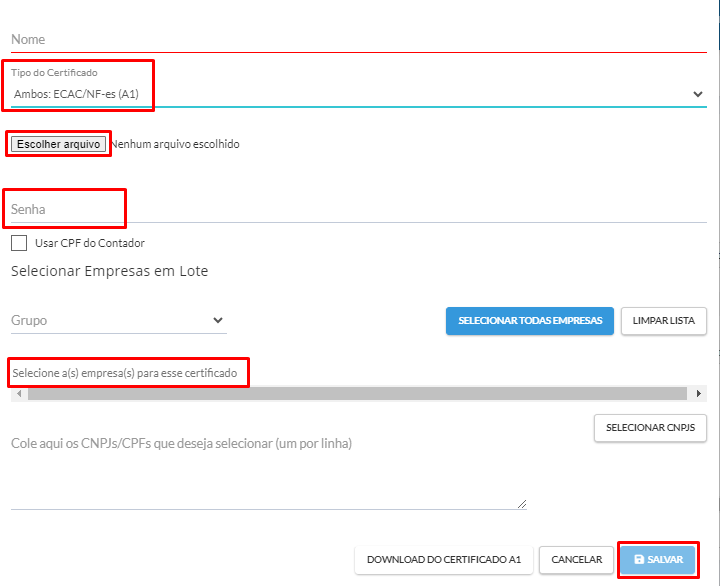
Task: Click the Escolher arquivo button
Action: (x=58, y=144)
